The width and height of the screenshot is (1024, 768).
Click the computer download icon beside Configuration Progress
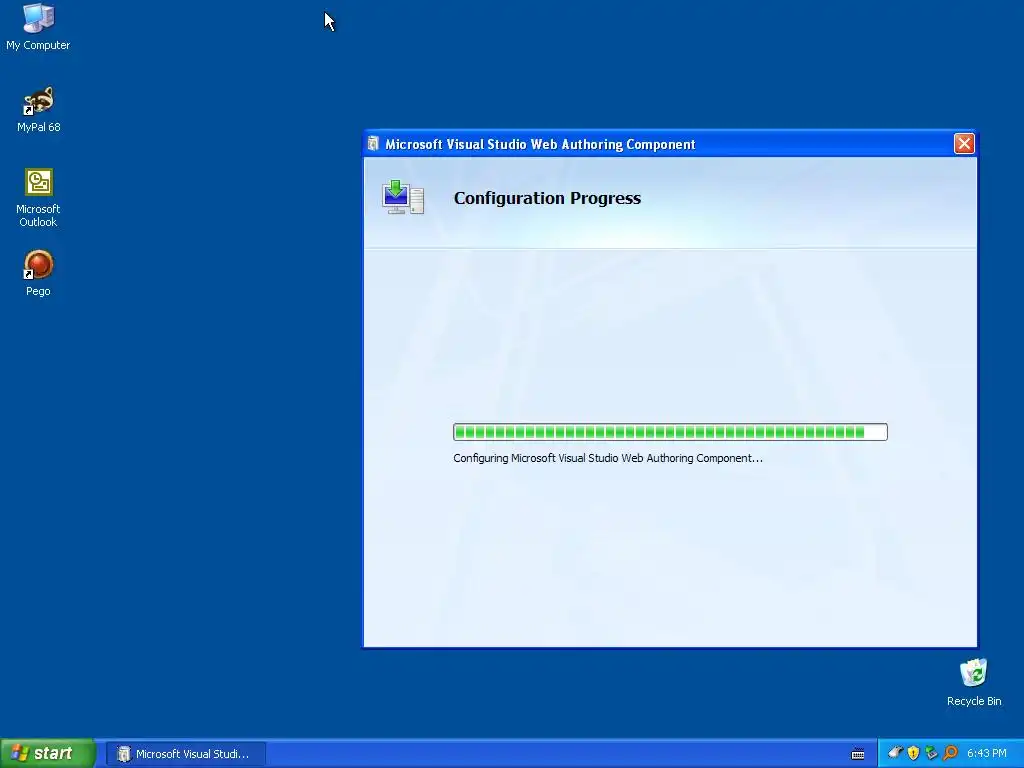pos(403,197)
